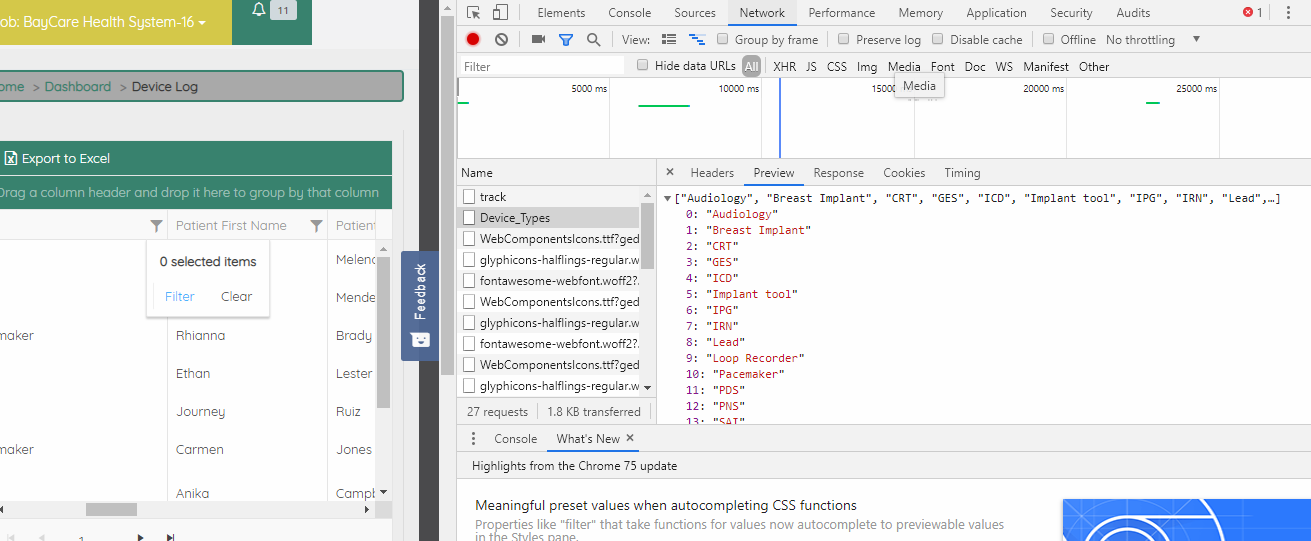Screen dimensions: 1311x541
Task: Switch to Console panel tab
Action: pyautogui.click(x=630, y=13)
